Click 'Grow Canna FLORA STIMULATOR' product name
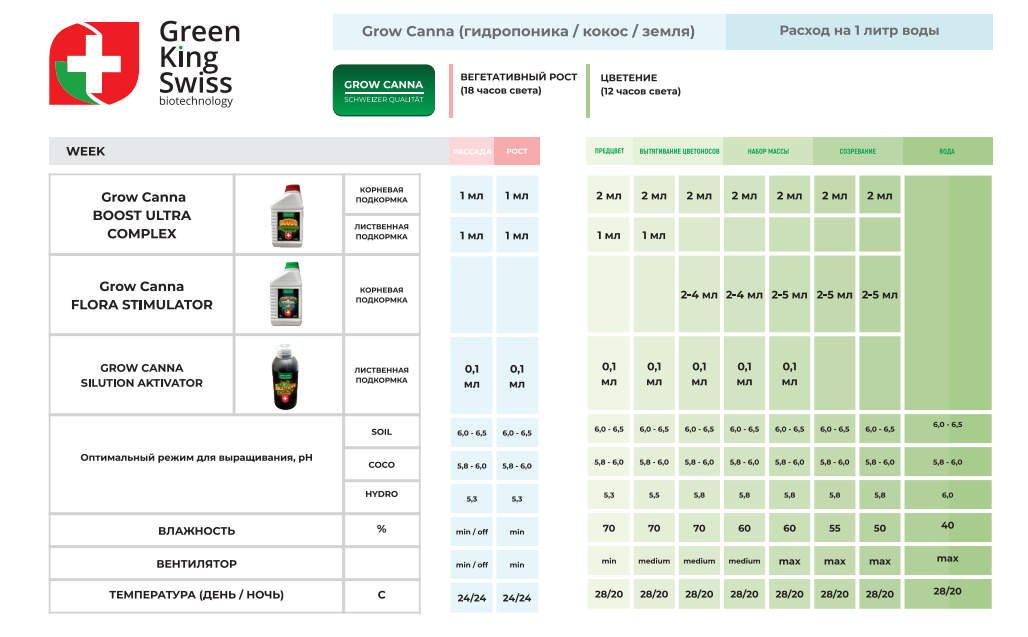Viewport: 1028px width, 637px height. (142, 296)
